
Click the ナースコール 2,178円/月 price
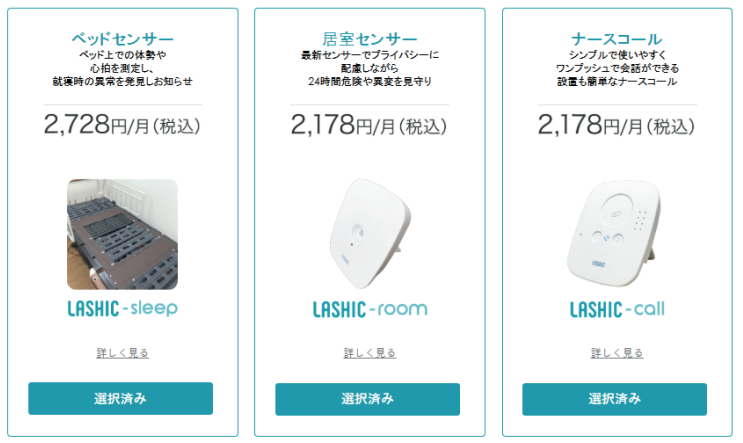[x=616, y=125]
